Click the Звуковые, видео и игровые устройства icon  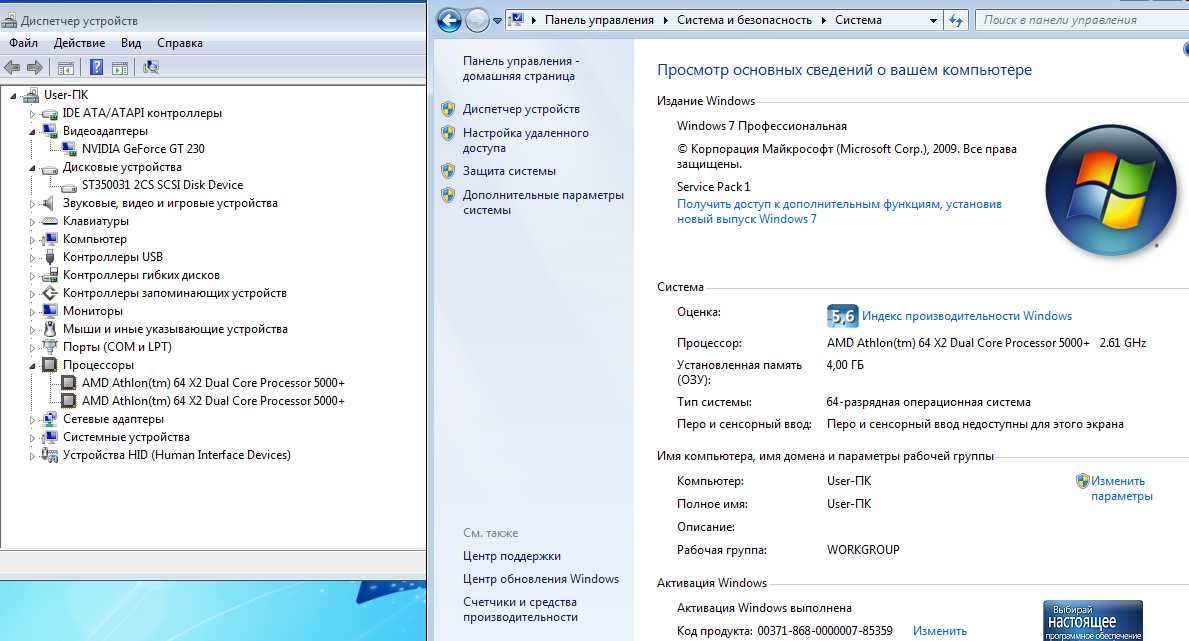point(49,203)
